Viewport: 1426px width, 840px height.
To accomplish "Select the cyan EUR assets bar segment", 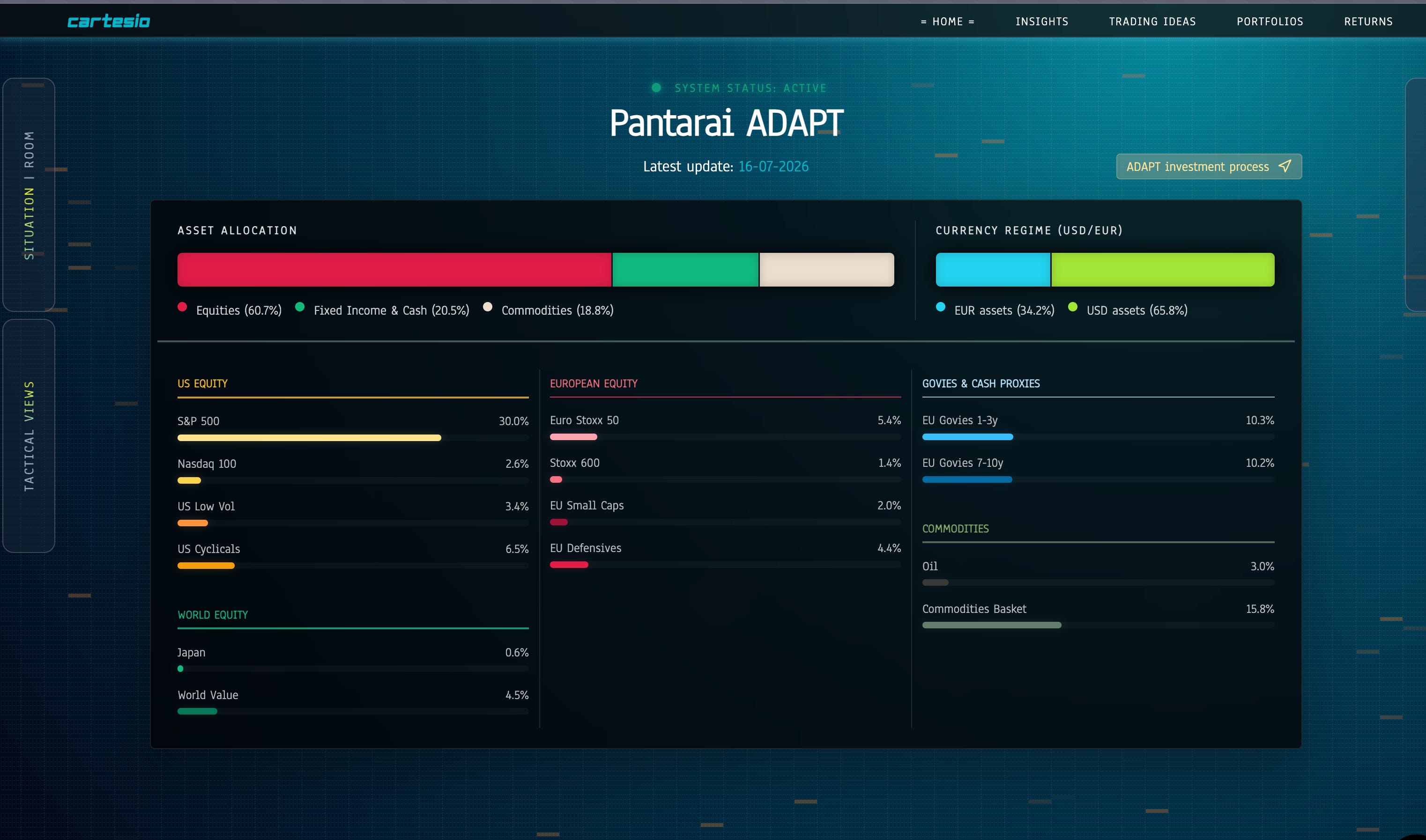I will (993, 269).
